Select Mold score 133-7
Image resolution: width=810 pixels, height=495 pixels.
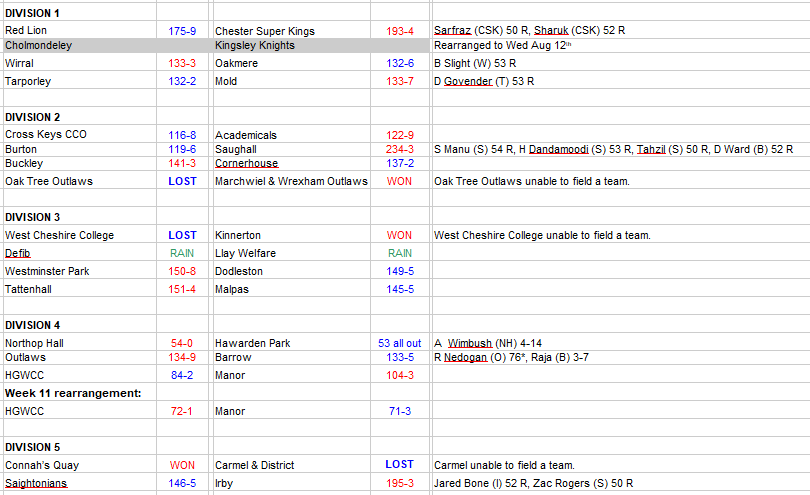pos(400,82)
